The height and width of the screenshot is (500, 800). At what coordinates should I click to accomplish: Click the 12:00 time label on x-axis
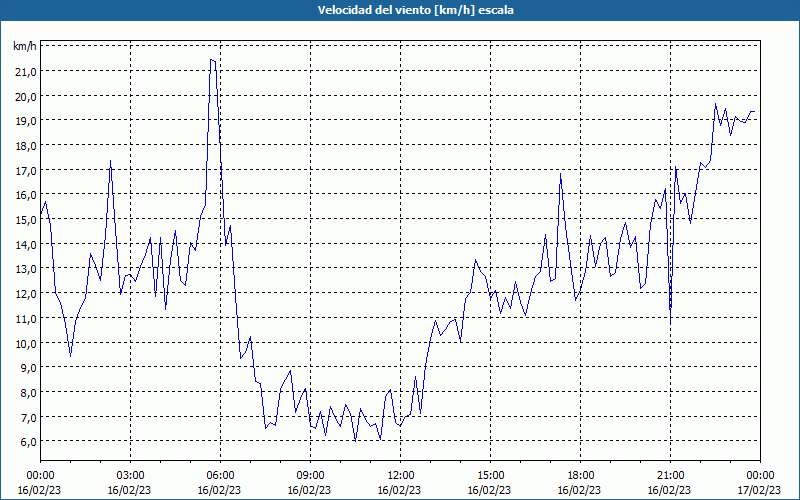pyautogui.click(x=401, y=476)
